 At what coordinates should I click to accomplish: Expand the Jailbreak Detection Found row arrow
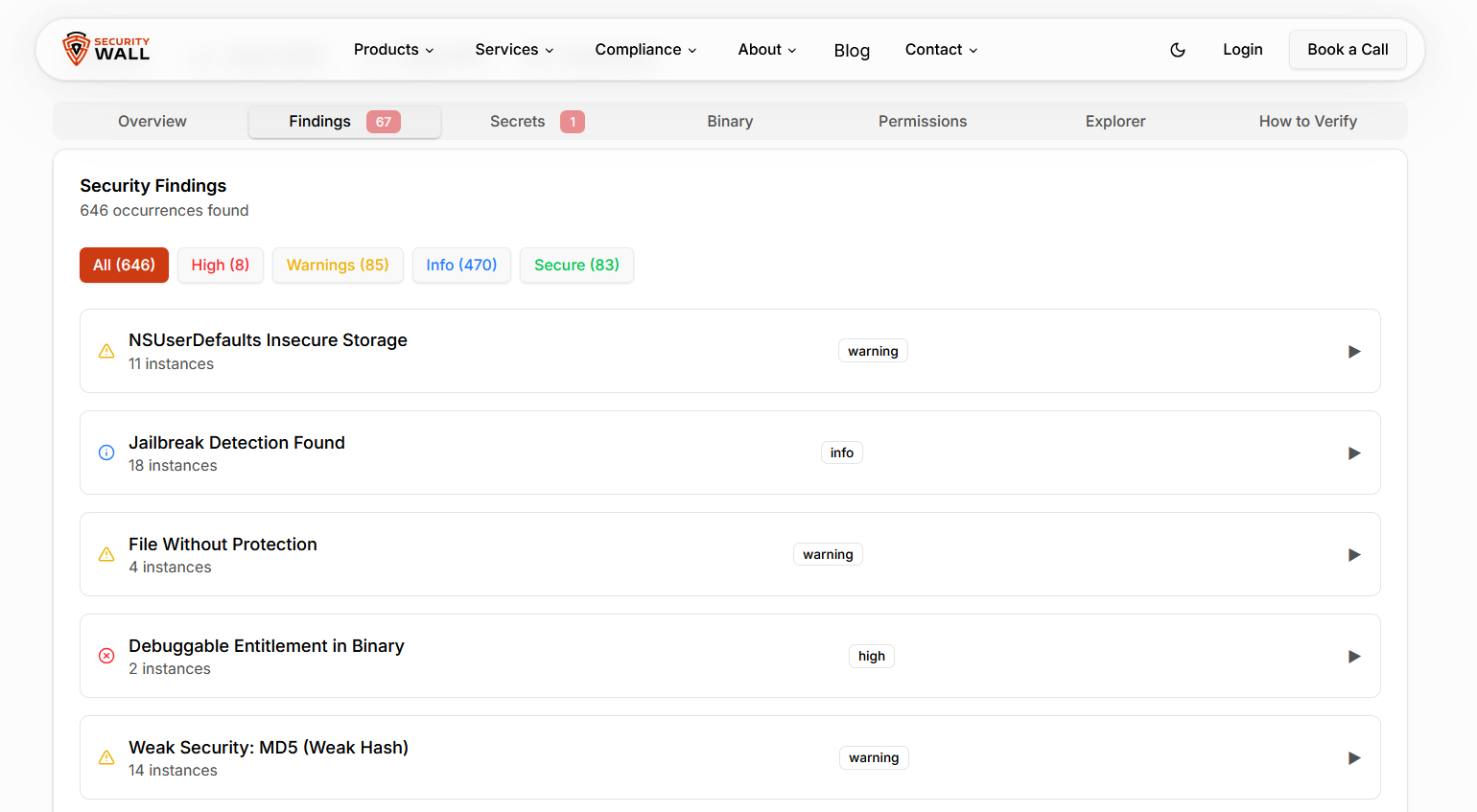1353,453
